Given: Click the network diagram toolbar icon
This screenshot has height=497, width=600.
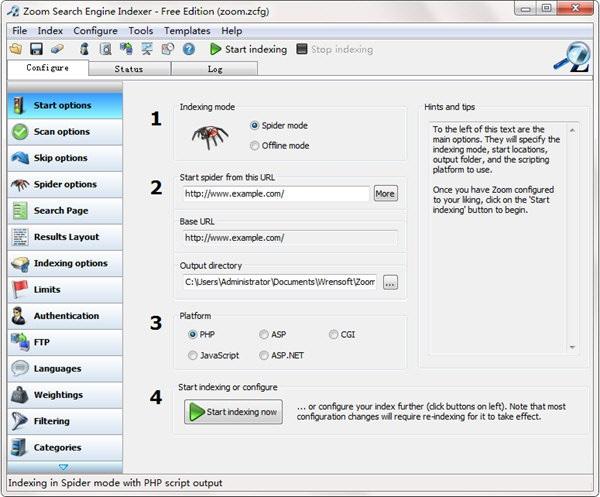Looking at the screenshot, I should pos(147,49).
